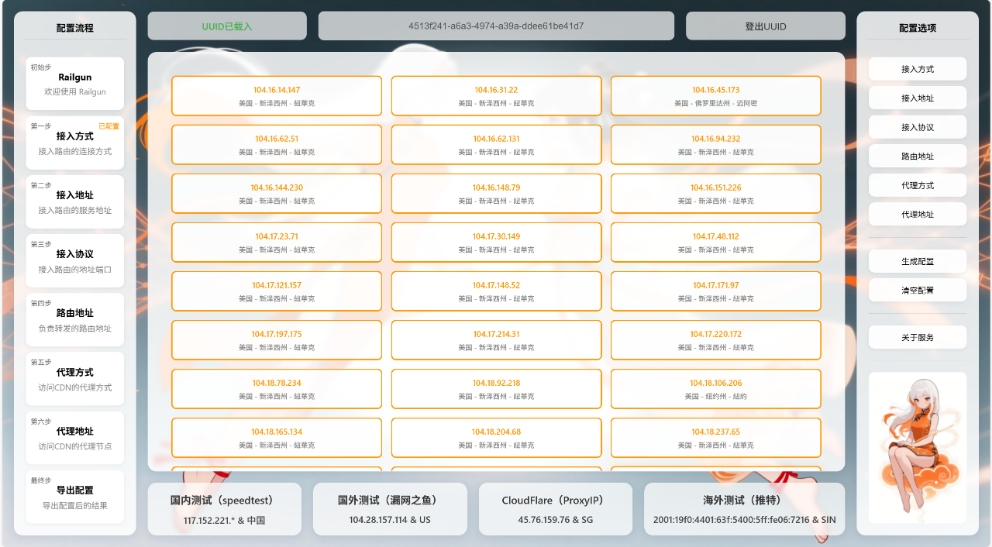Click 生成配置 in the options panel
The image size is (992, 547).
pos(917,261)
